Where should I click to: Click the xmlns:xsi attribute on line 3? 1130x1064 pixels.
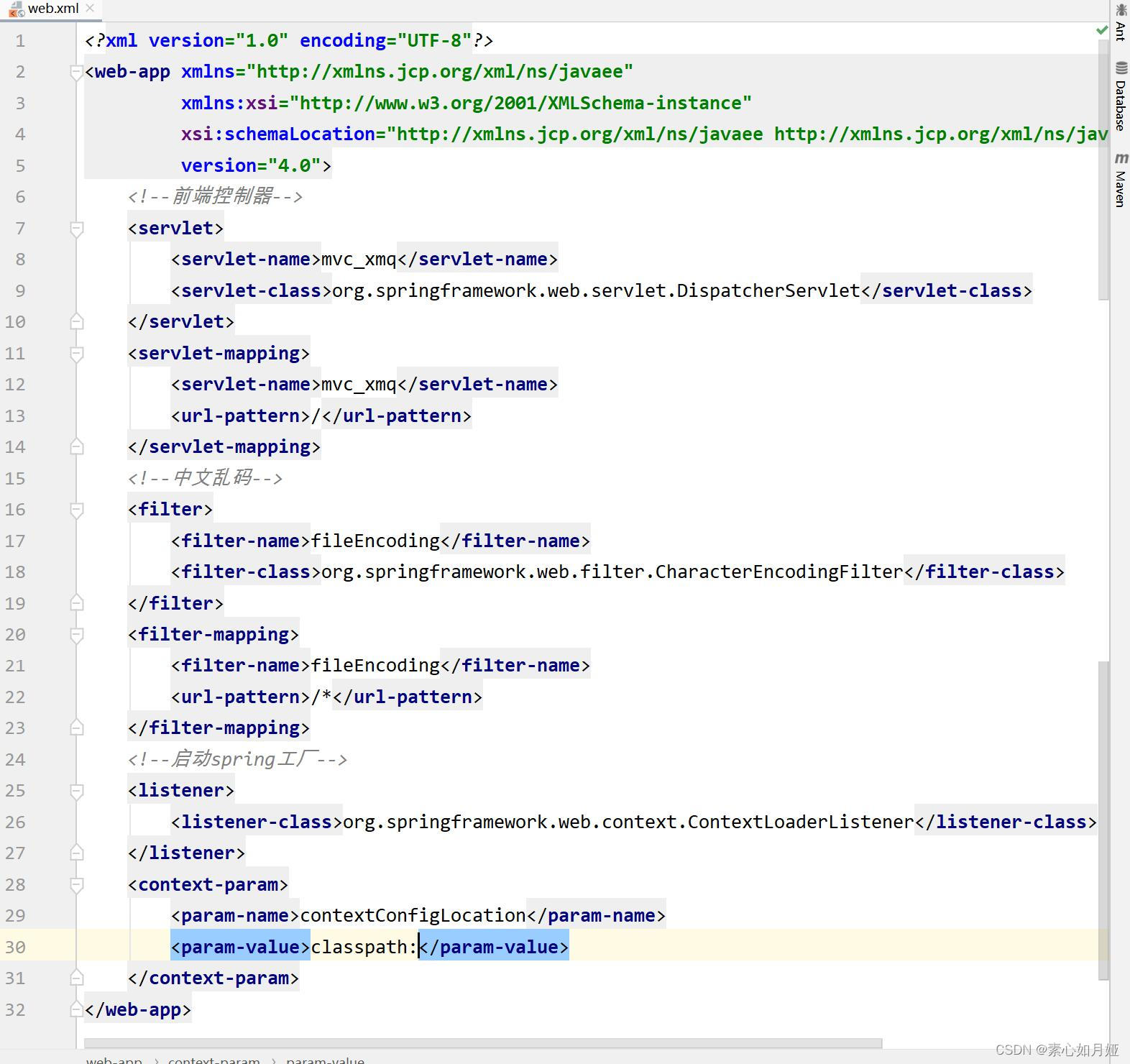coord(467,103)
